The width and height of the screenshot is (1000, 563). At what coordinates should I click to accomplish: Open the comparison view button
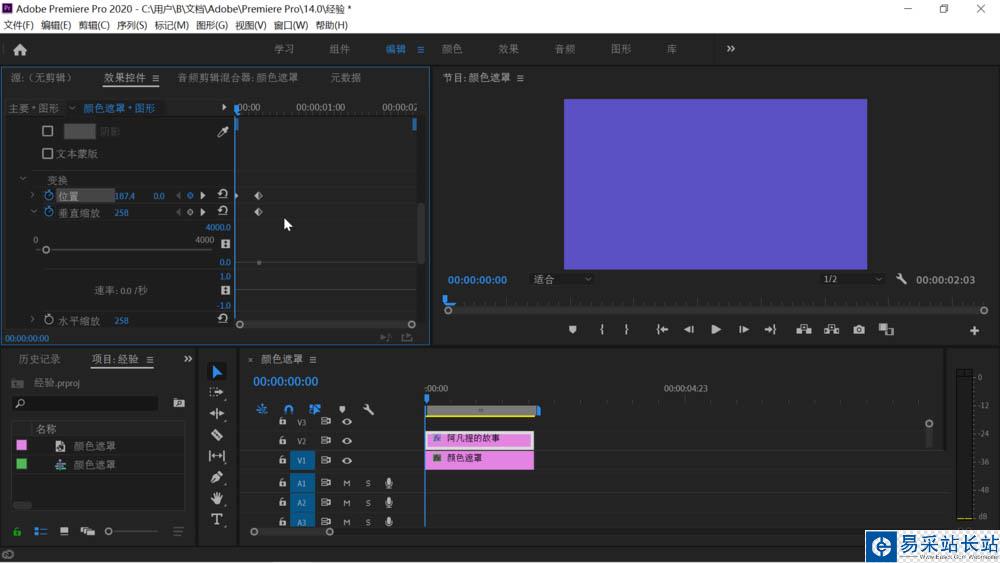point(886,330)
